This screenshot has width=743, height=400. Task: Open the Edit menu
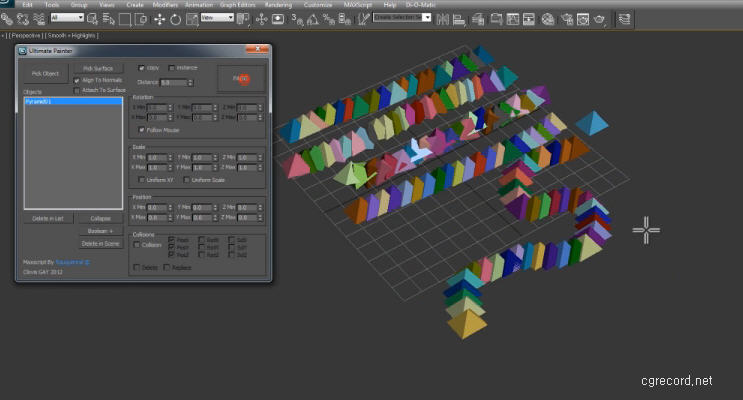pyautogui.click(x=27, y=5)
